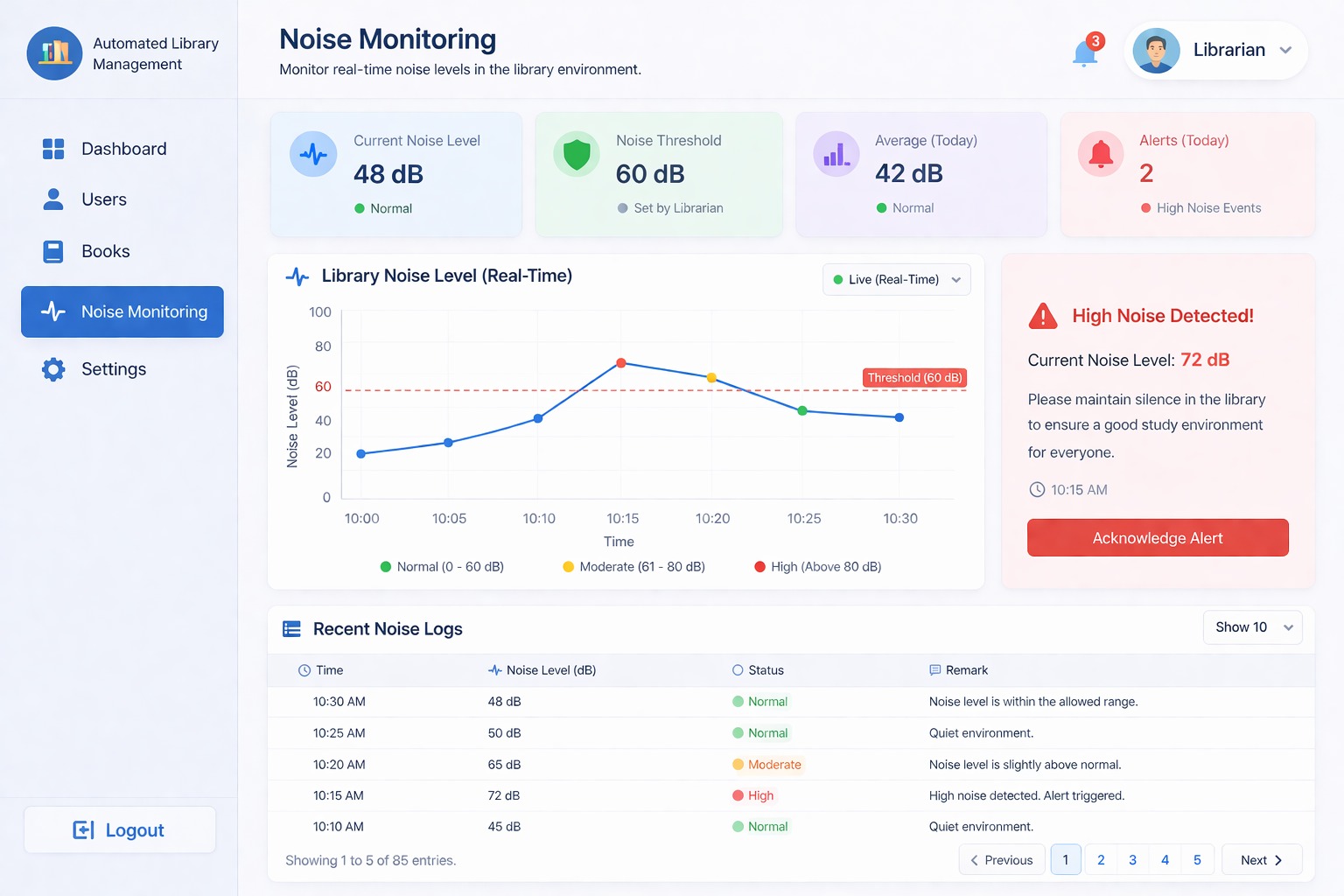Screen dimensions: 1344x896
Task: Go to Settings in the sidebar
Action: pos(113,369)
